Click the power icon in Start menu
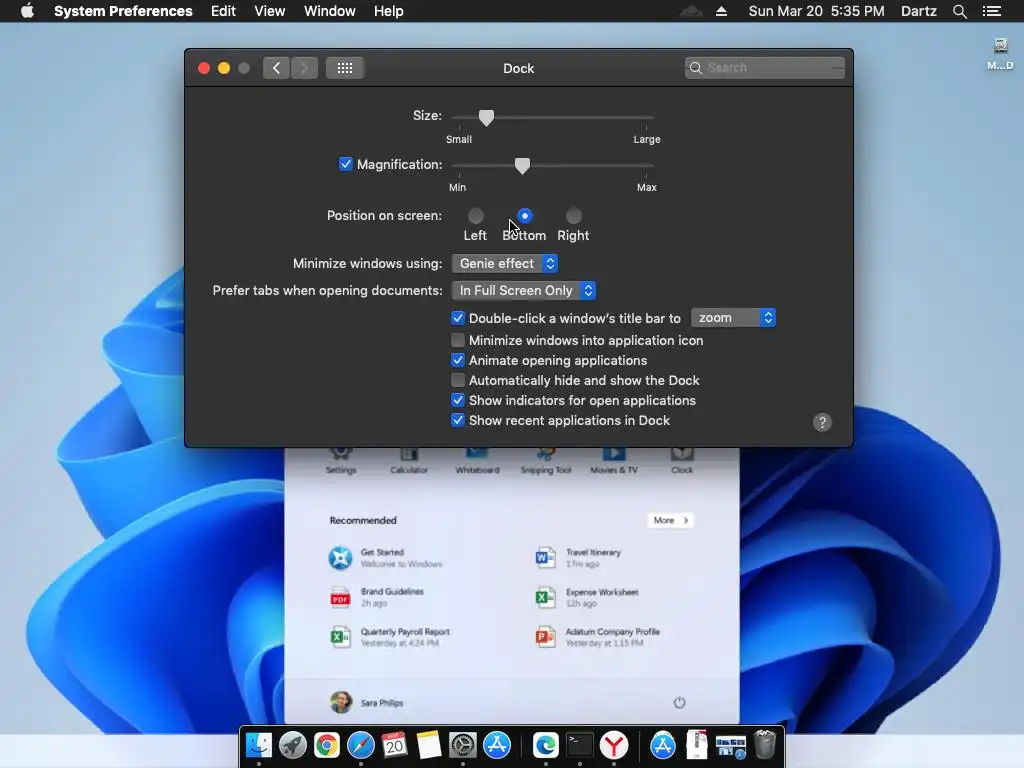Image resolution: width=1024 pixels, height=768 pixels. click(x=679, y=703)
